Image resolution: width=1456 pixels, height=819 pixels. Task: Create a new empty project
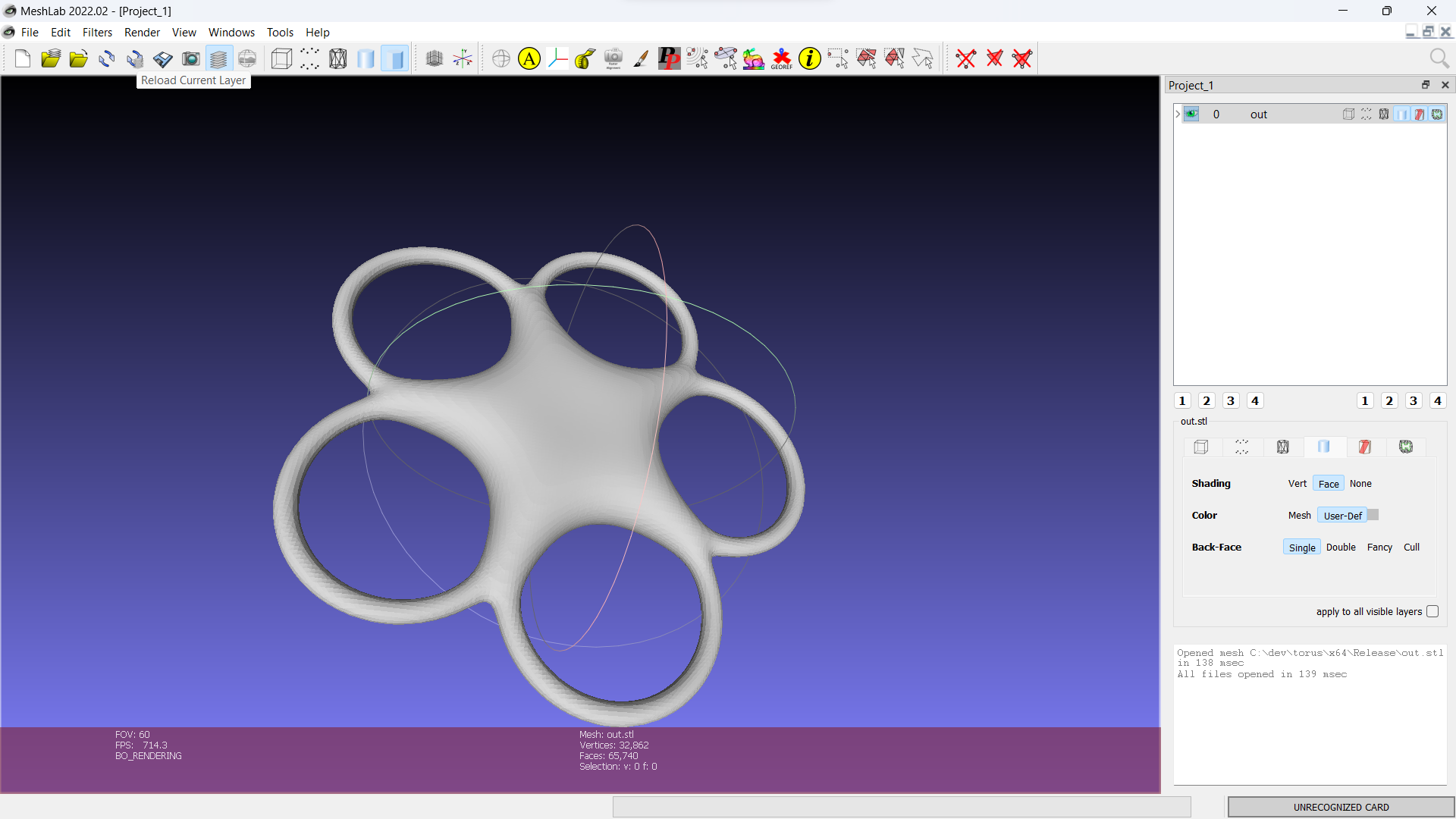tap(22, 58)
